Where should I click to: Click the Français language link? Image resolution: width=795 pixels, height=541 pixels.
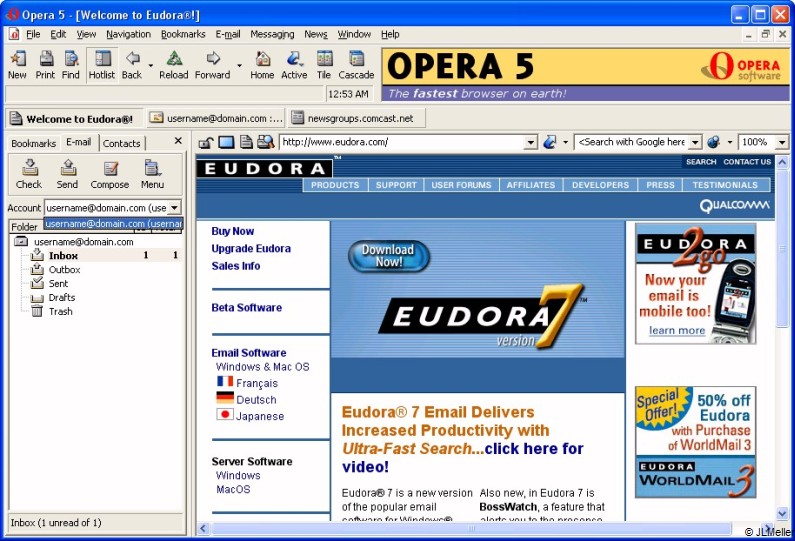coord(257,383)
